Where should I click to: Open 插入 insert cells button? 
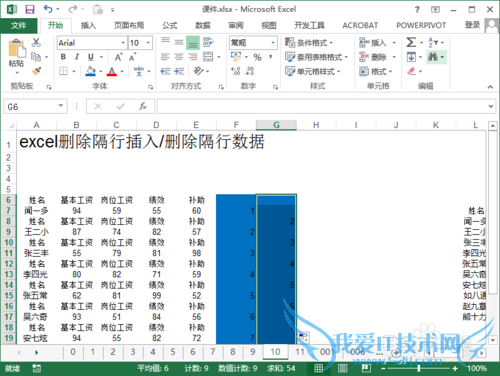(377, 42)
